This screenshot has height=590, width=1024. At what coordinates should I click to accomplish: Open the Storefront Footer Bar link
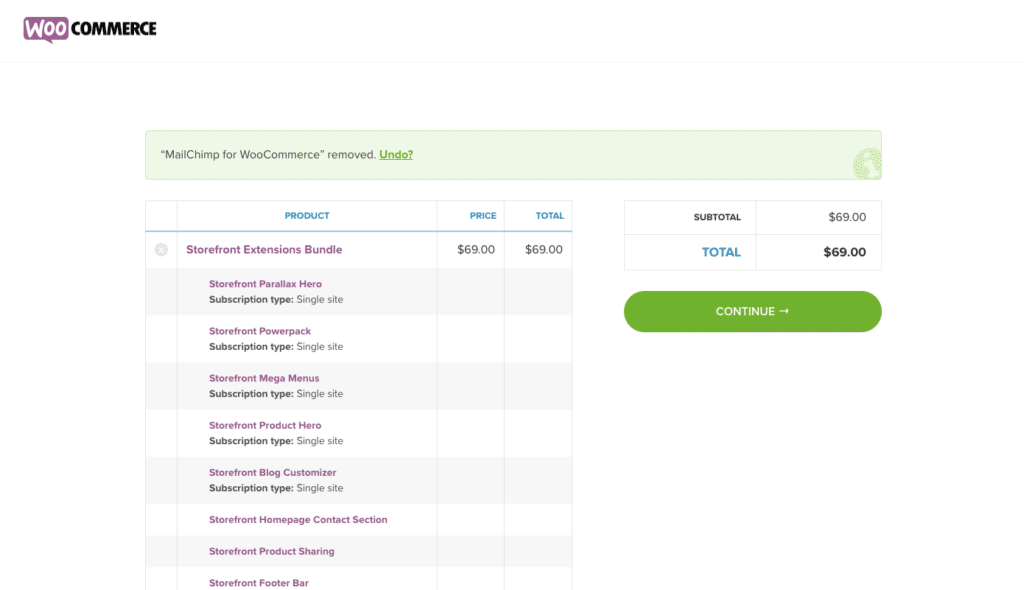(258, 583)
